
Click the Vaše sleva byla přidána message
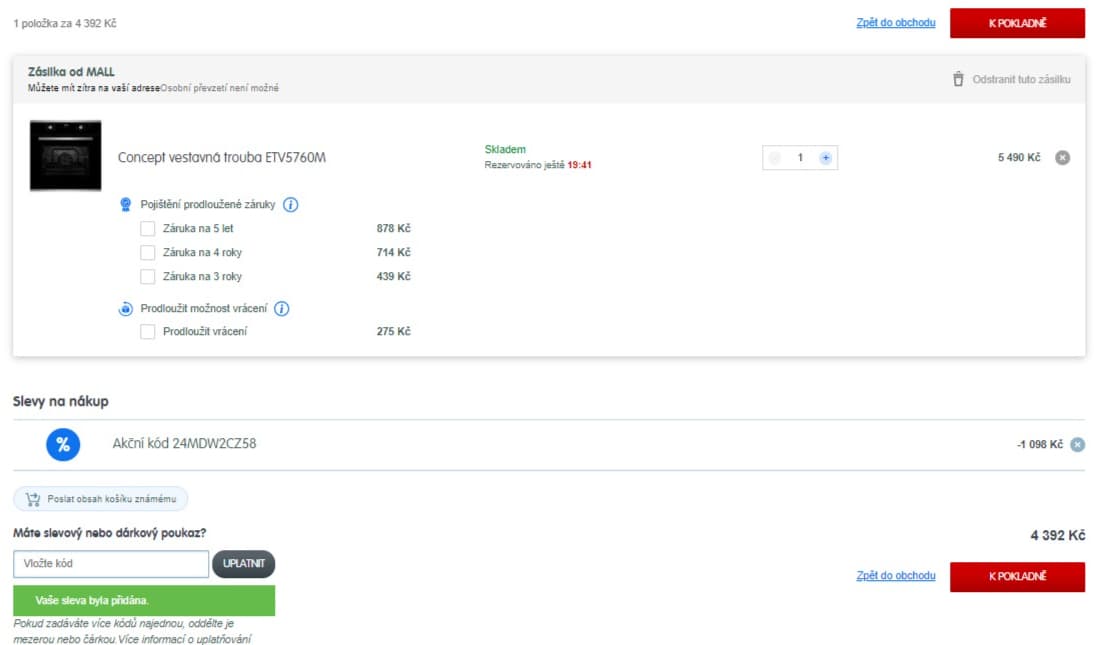92,601
